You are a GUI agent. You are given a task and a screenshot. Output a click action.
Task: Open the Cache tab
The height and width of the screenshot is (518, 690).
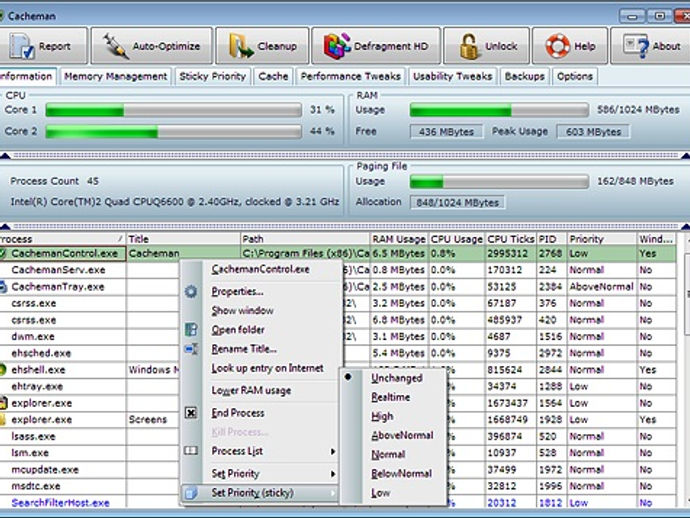coord(273,77)
